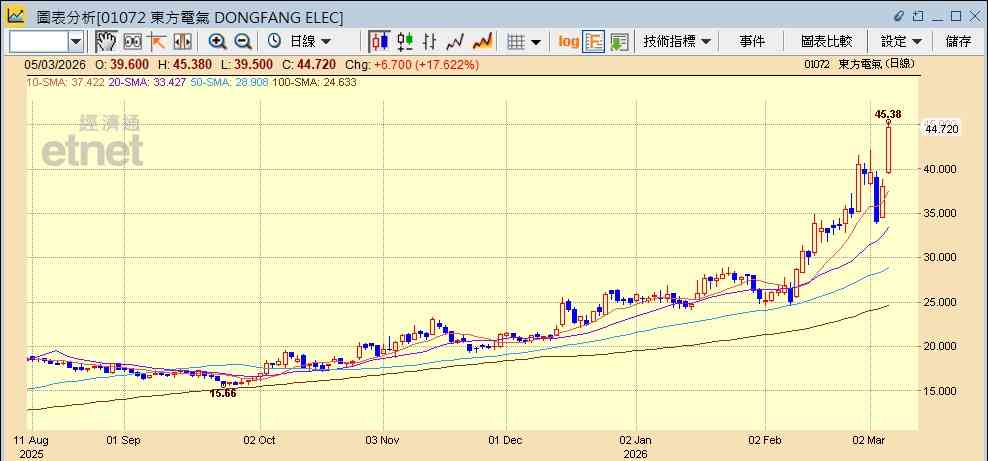Click the 05/03/2026 date readout

(53, 64)
